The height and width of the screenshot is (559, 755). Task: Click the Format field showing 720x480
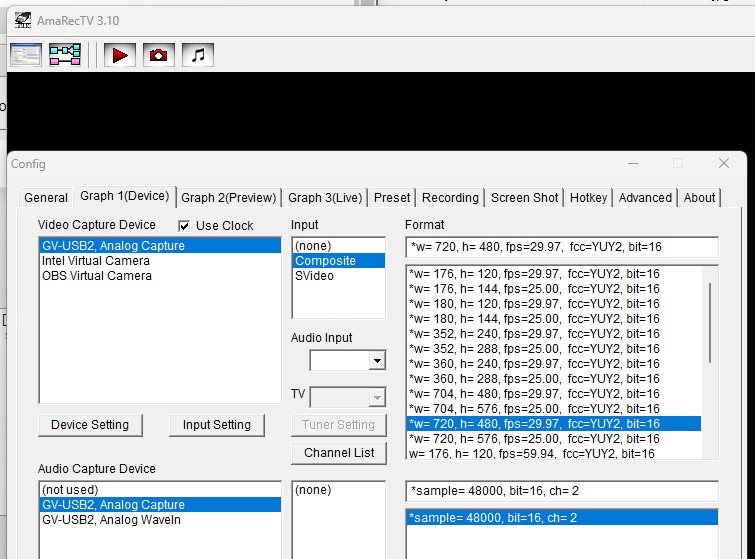(x=562, y=247)
